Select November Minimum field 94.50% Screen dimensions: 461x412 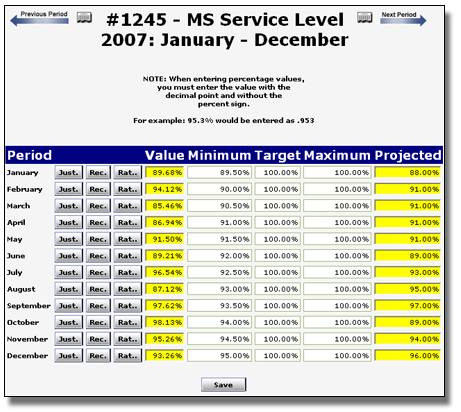pos(219,339)
